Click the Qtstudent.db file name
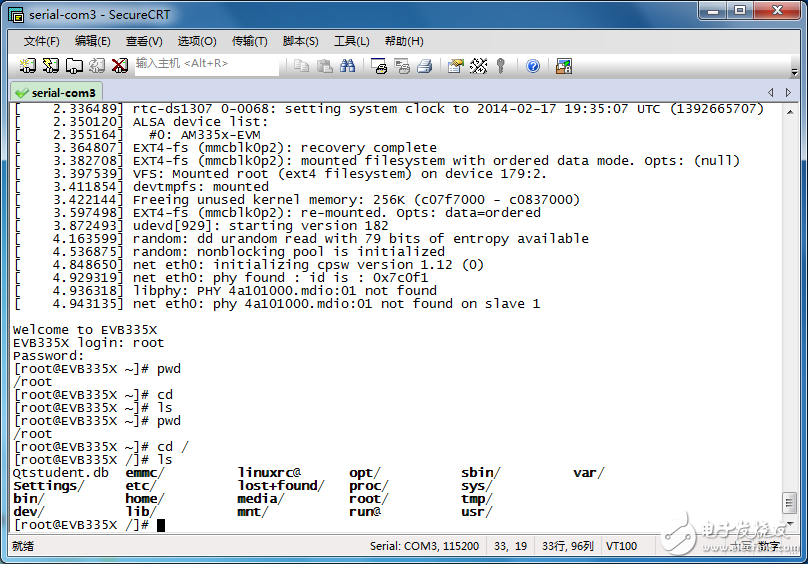This screenshot has width=808, height=564. pyautogui.click(x=61, y=473)
